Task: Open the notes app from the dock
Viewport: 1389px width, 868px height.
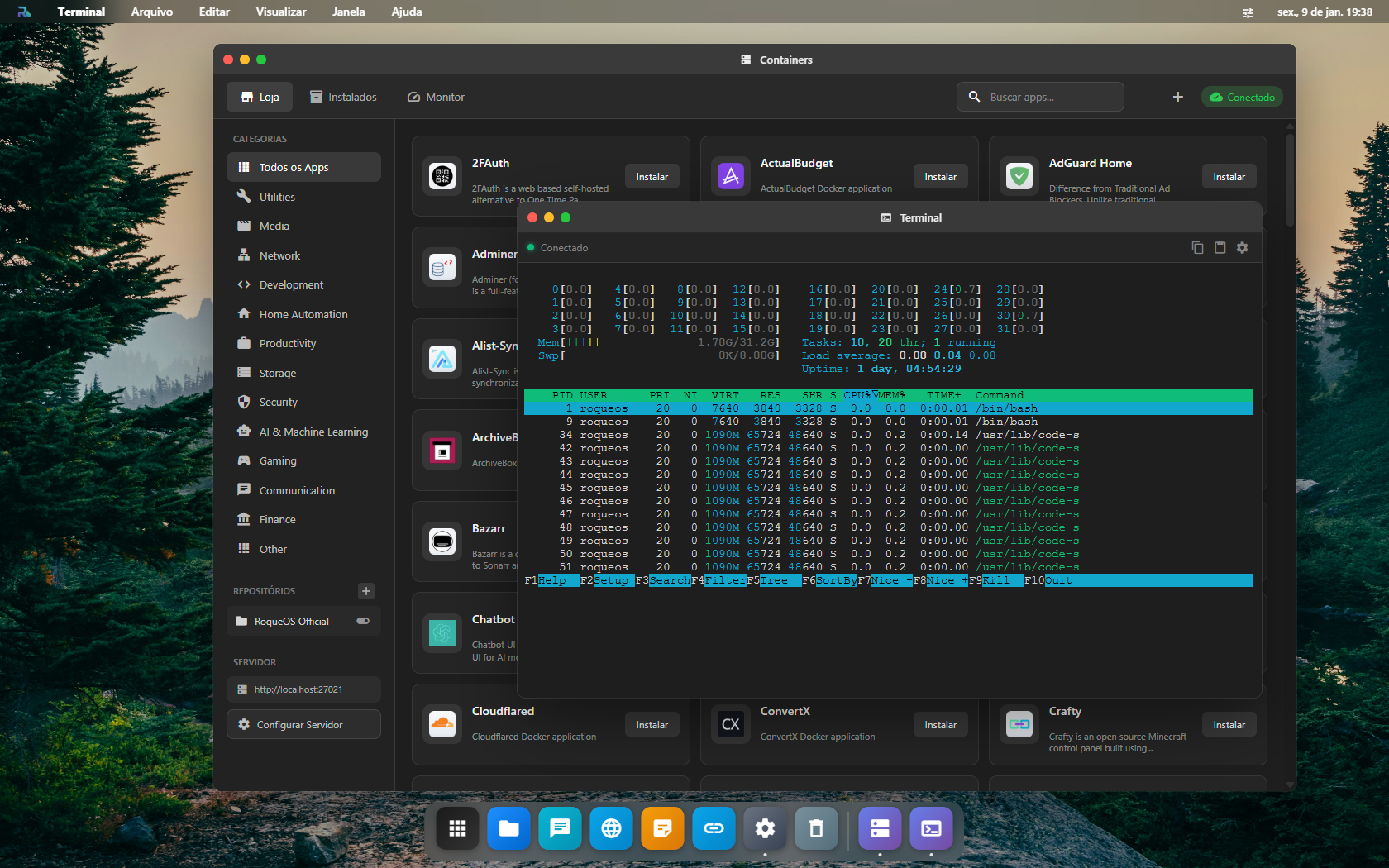Action: [x=662, y=827]
